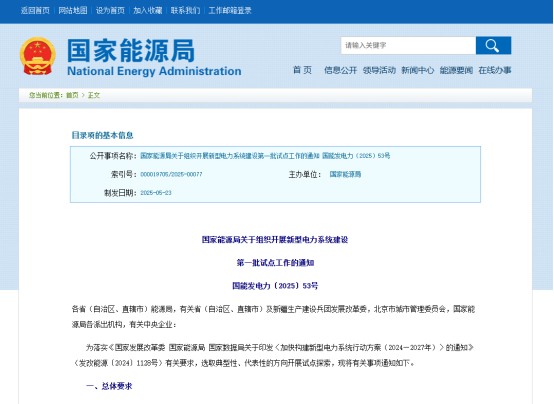Image resolution: width=554 pixels, height=404 pixels.
Task: Select 设为首页 in top bar
Action: point(110,11)
